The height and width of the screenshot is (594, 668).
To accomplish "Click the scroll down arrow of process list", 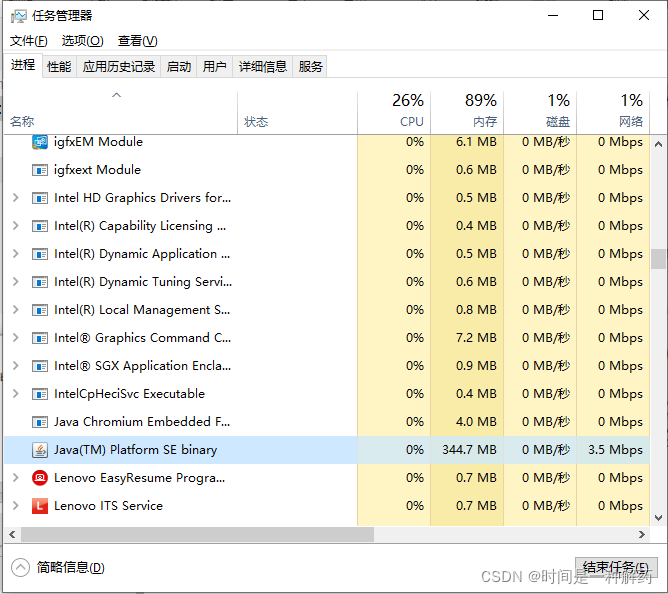I will 658,518.
